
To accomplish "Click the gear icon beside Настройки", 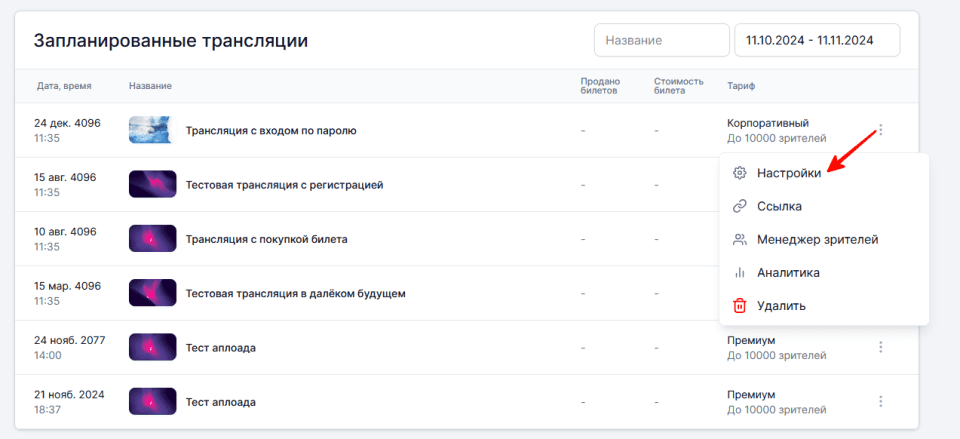I will click(740, 173).
